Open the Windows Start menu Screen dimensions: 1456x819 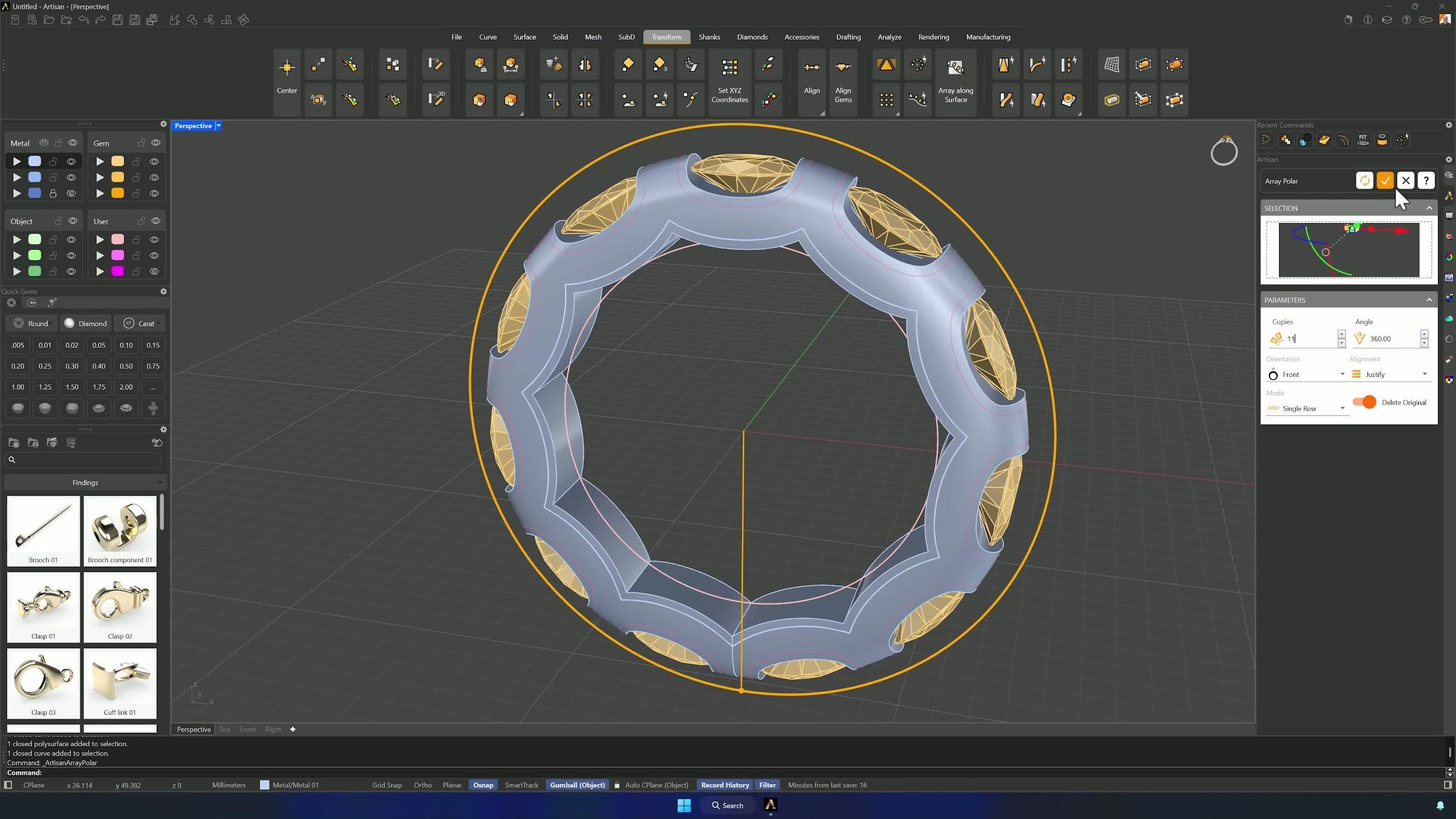point(684,805)
